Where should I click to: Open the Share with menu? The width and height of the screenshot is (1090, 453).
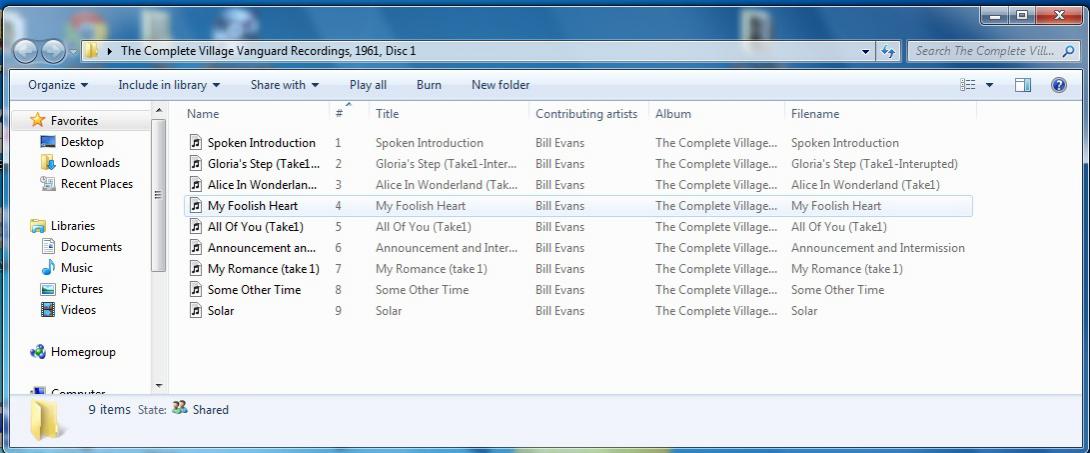(285, 85)
